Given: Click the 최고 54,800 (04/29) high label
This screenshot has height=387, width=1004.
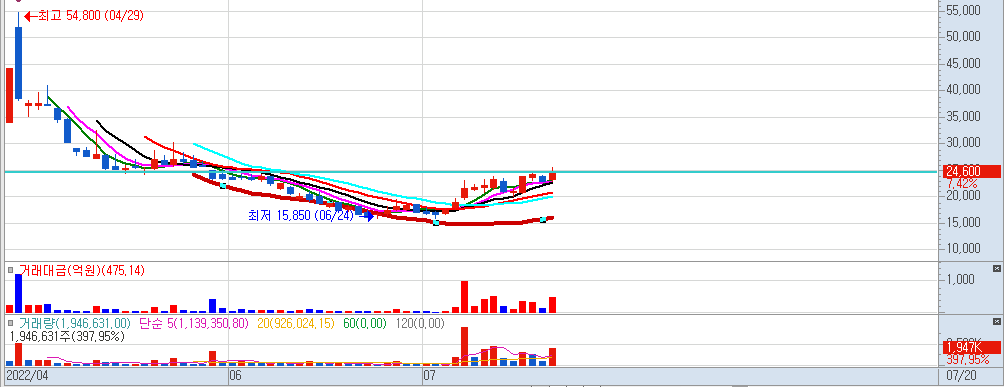Looking at the screenshot, I should tap(91, 16).
